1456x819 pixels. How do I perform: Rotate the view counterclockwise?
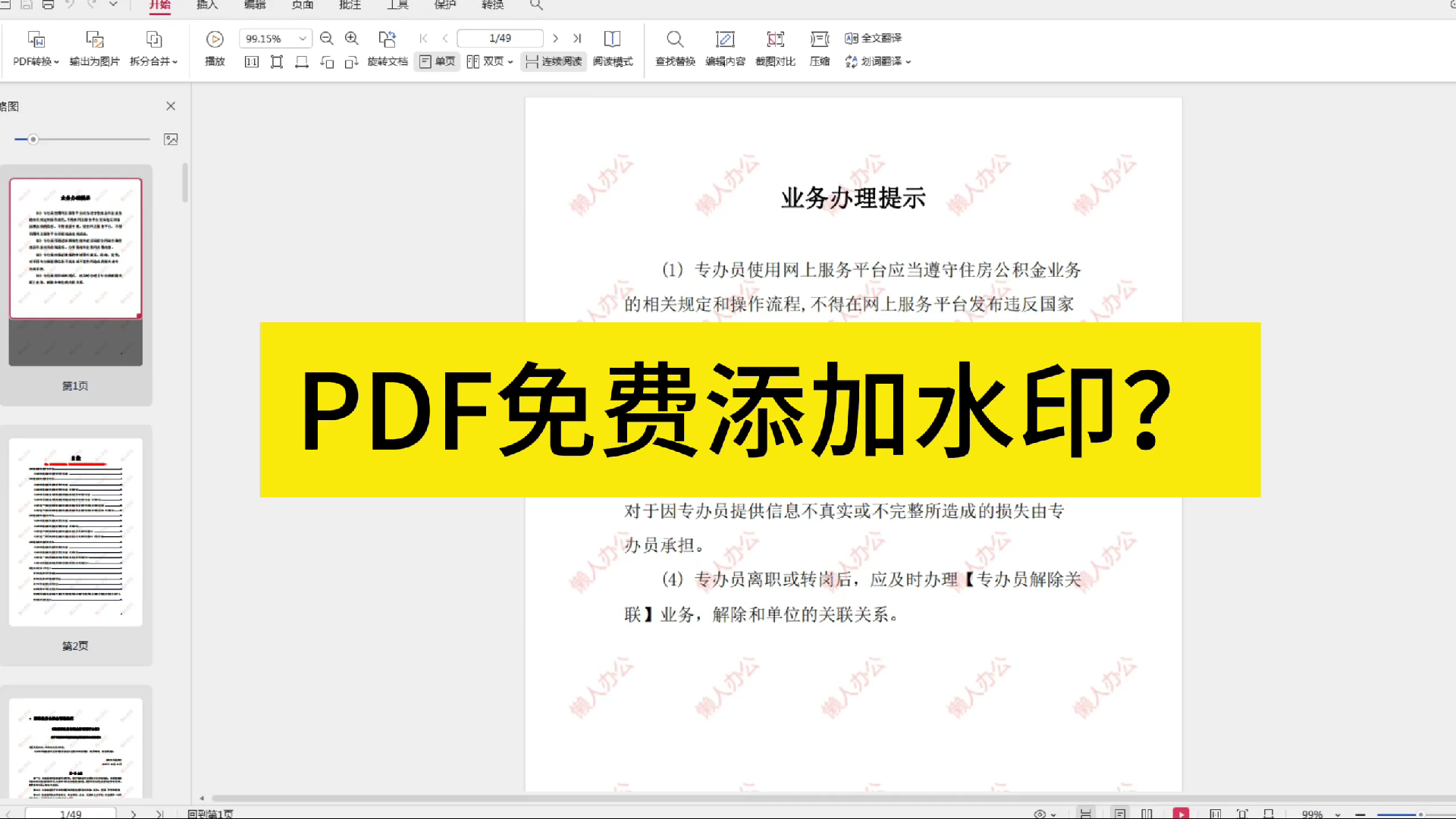327,62
